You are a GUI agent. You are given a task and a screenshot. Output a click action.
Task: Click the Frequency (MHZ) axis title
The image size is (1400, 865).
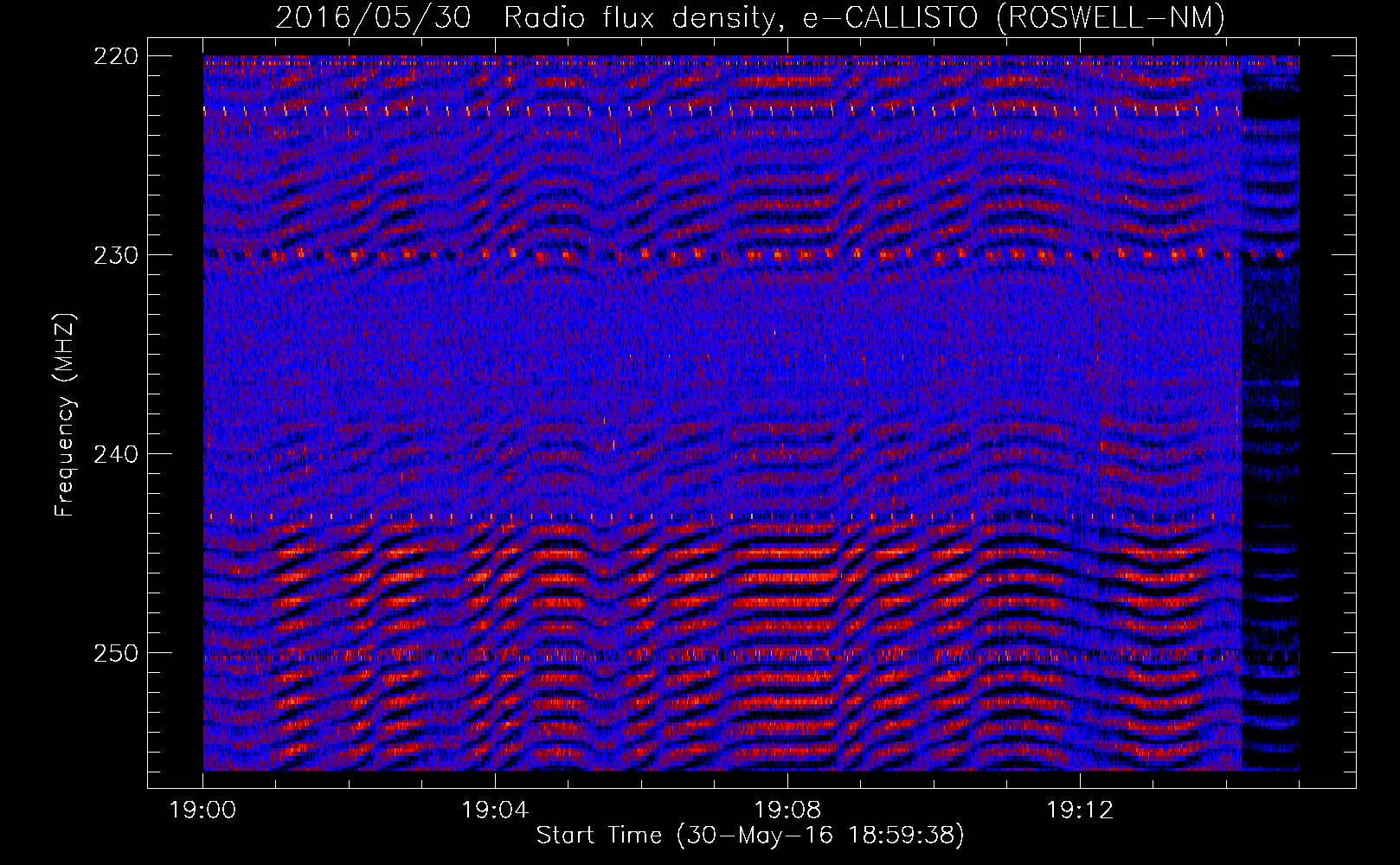tap(65, 414)
